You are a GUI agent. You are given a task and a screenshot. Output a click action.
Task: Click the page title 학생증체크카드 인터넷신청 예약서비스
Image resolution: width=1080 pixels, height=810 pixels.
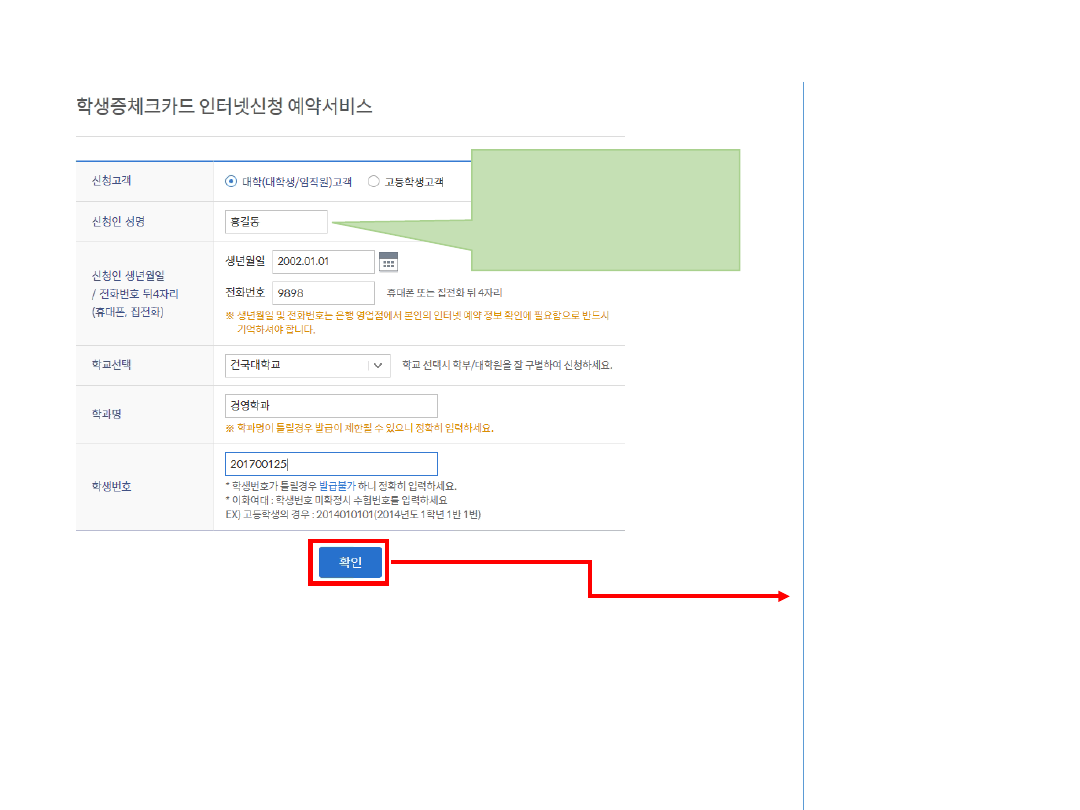coord(224,106)
